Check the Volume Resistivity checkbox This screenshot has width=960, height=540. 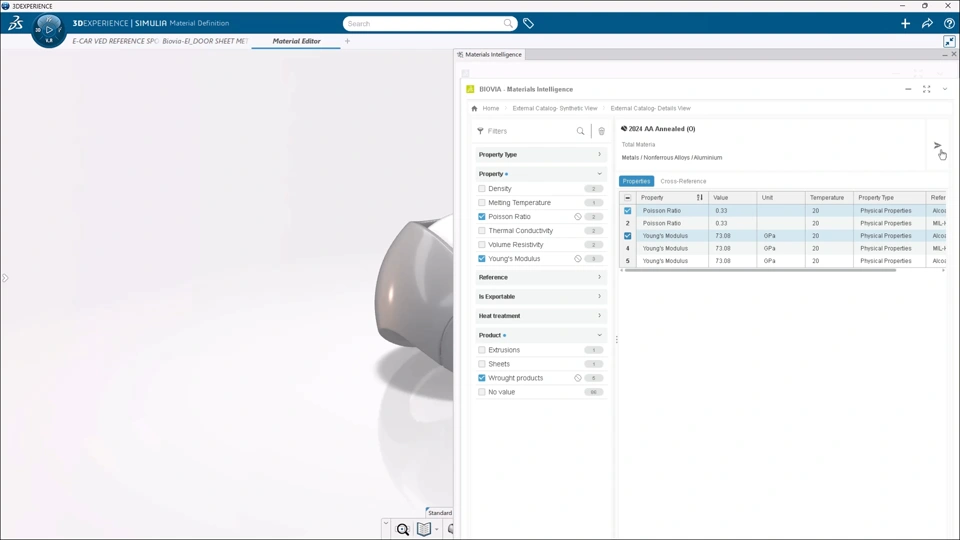[x=482, y=245]
